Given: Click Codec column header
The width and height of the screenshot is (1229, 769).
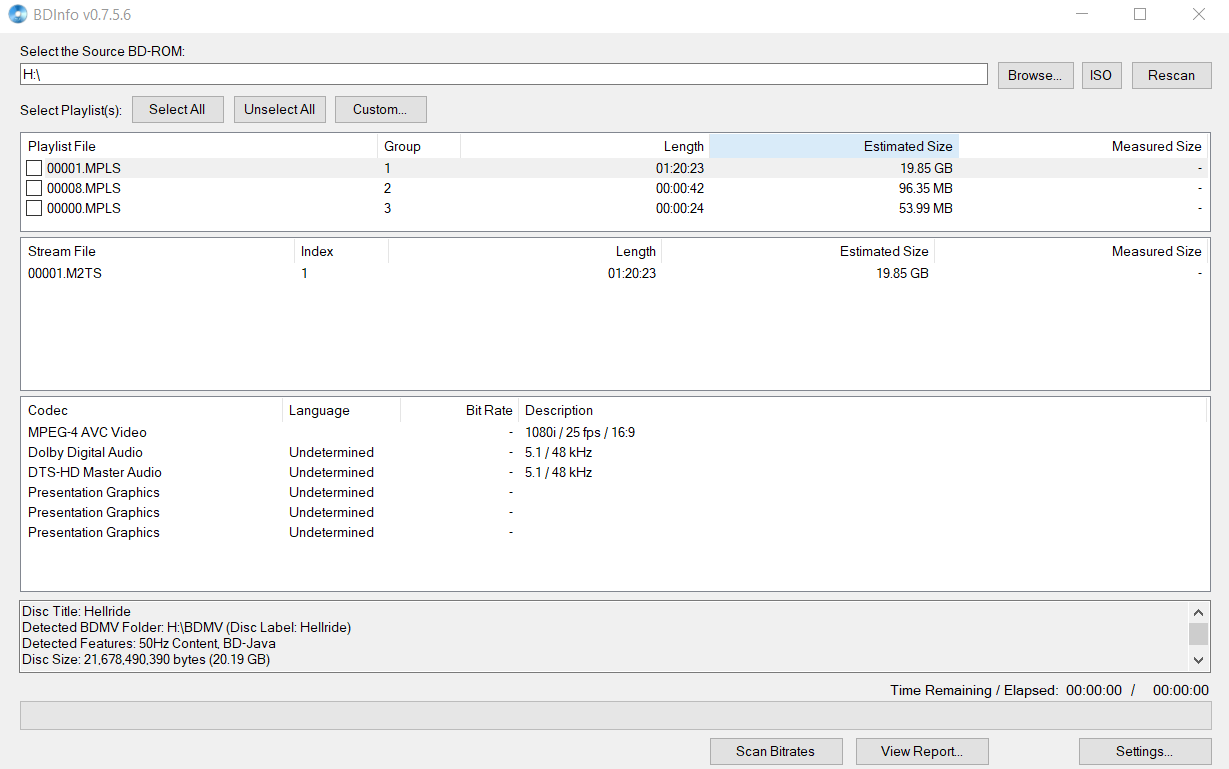Looking at the screenshot, I should tap(152, 410).
